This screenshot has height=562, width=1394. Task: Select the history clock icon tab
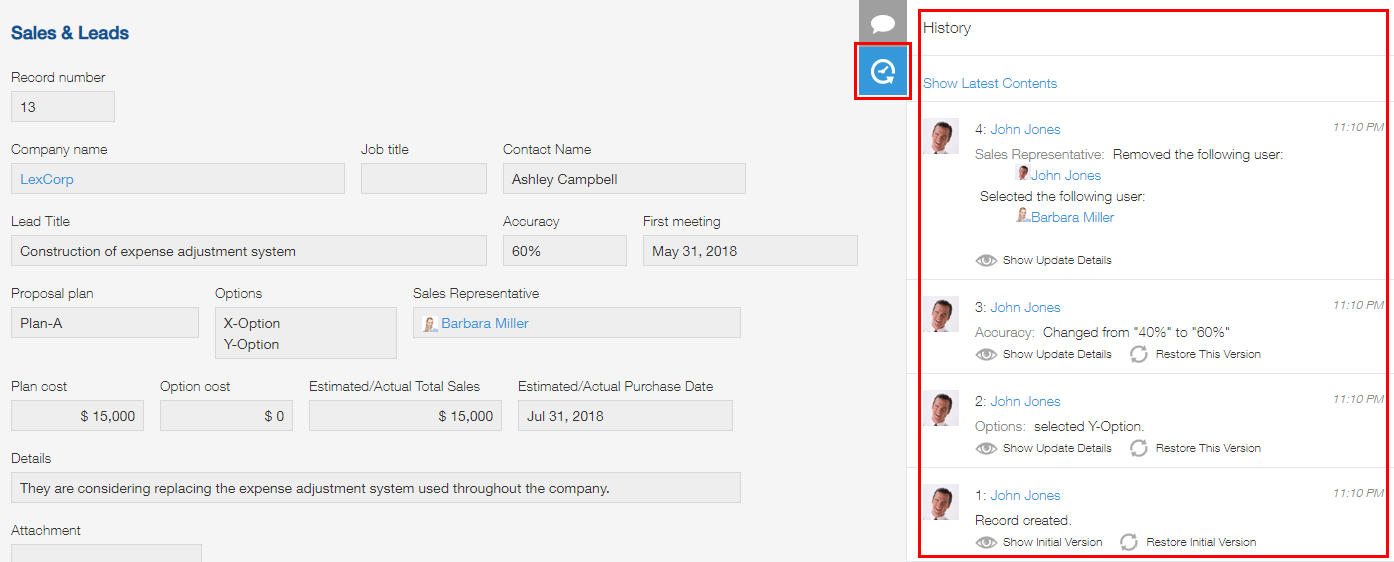[882, 71]
